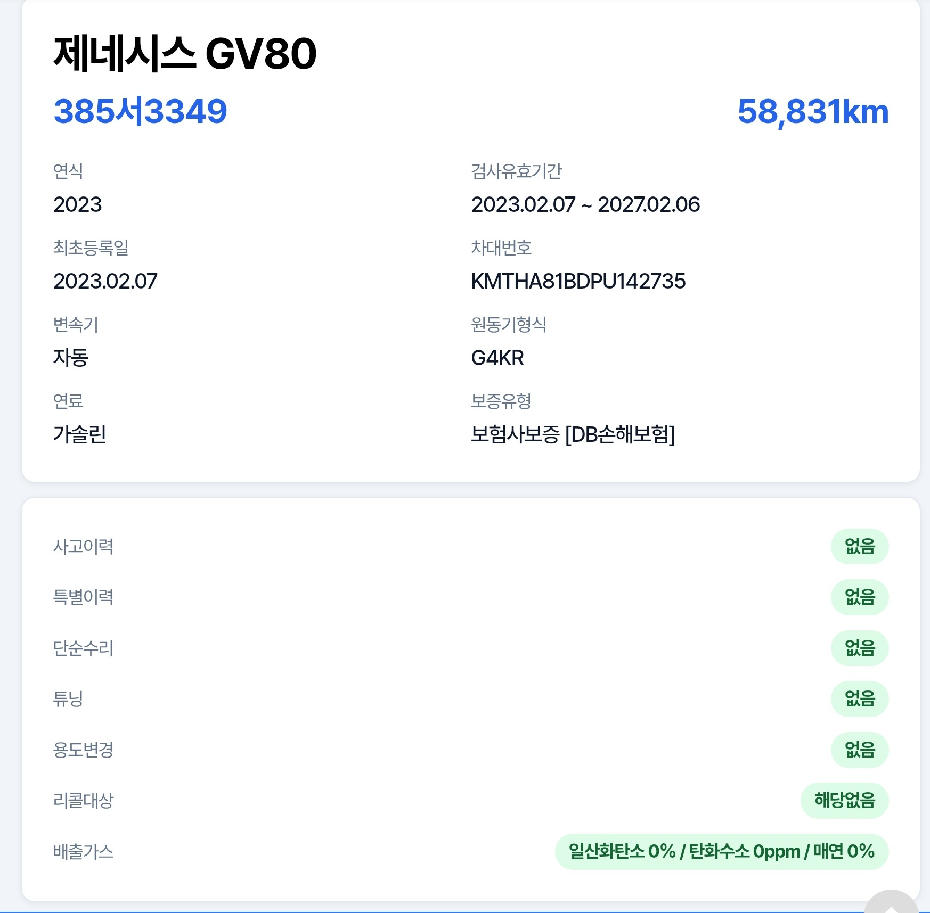Click the 특별이력 row label
This screenshot has width=930, height=913.
coord(83,597)
